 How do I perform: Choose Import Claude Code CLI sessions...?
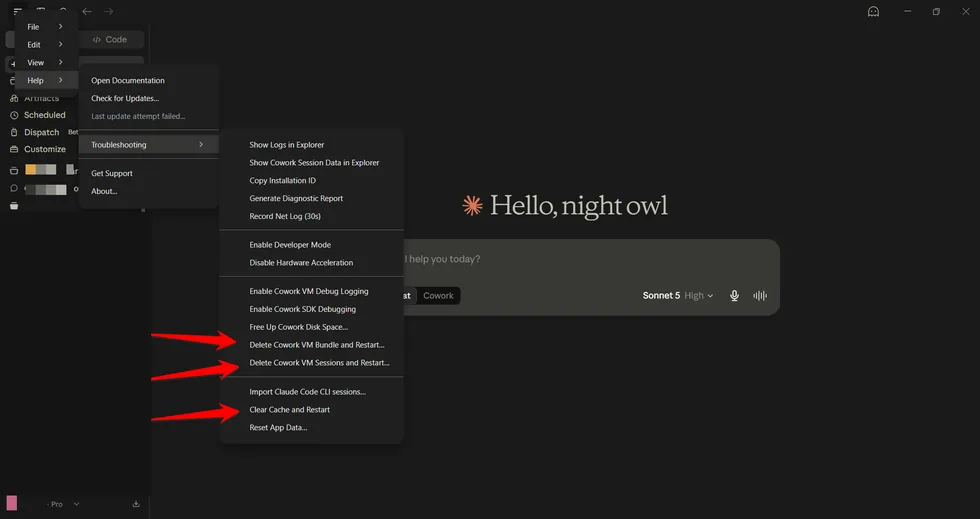311,391
